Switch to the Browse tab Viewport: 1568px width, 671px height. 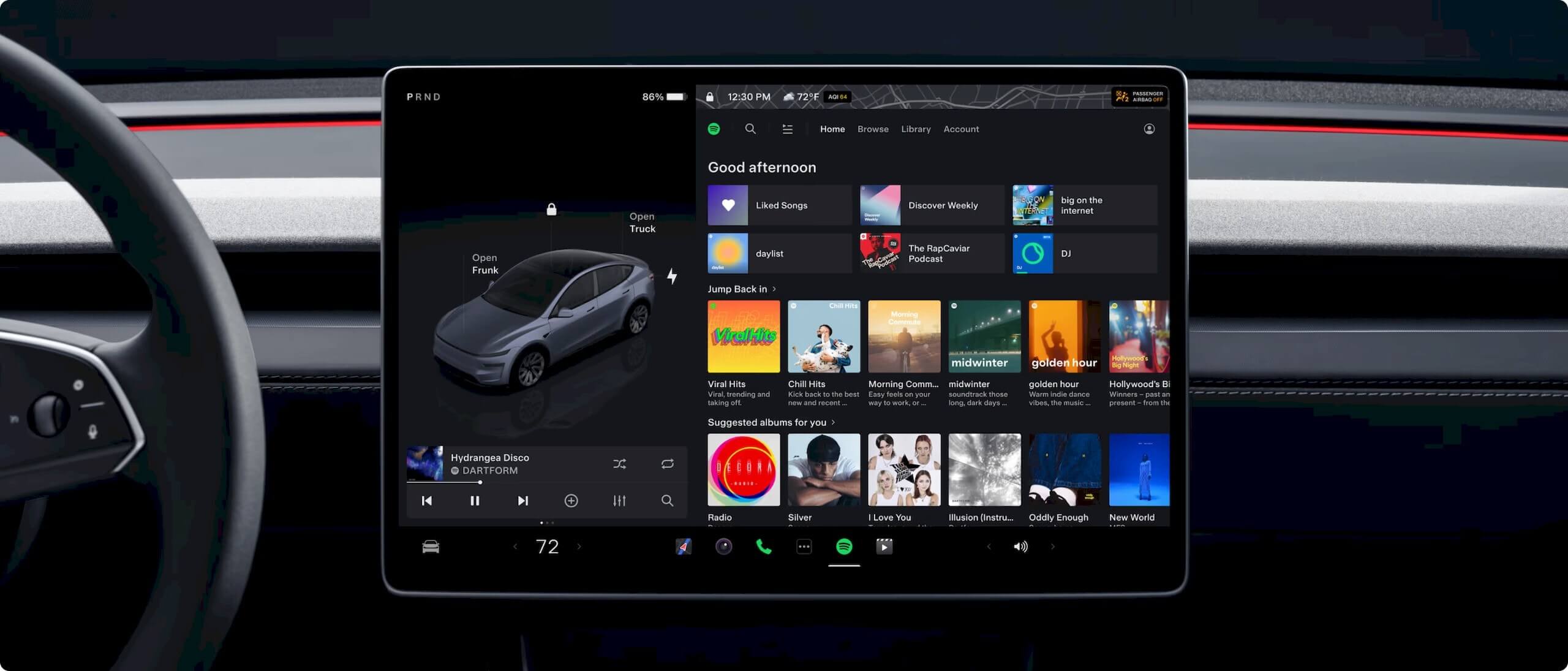tap(872, 129)
